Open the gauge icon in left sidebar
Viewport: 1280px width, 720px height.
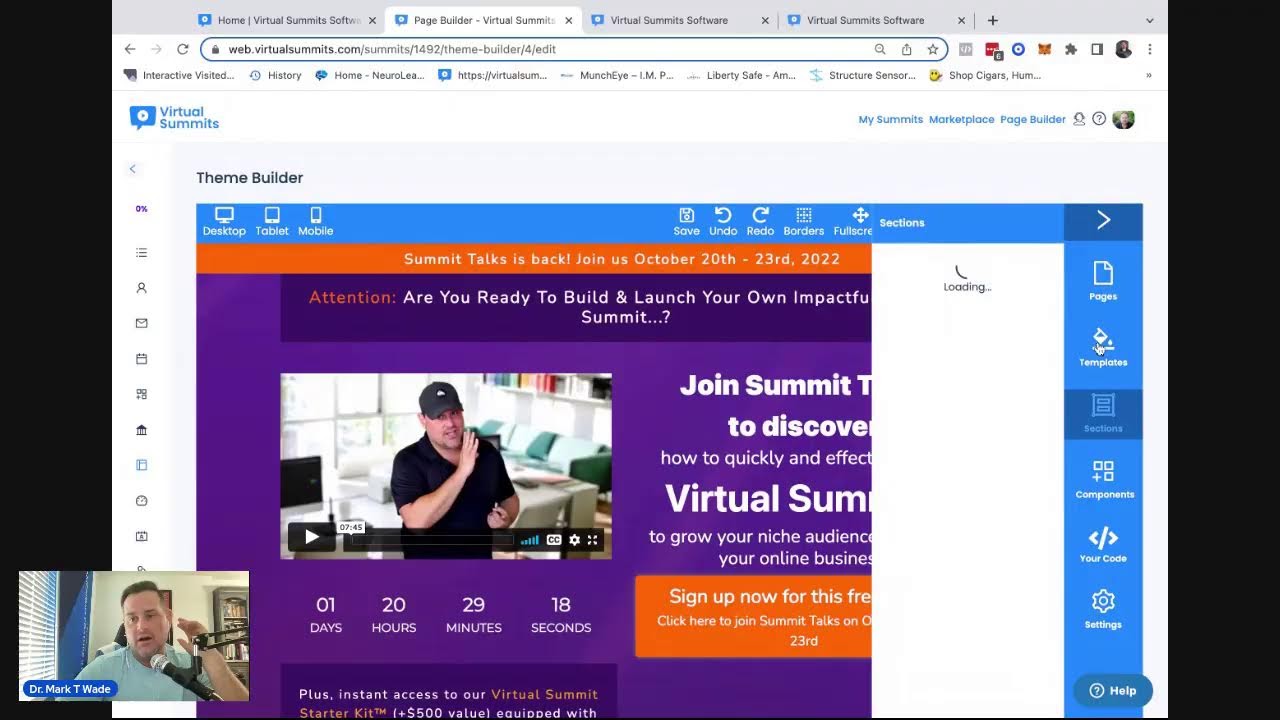pos(141,501)
